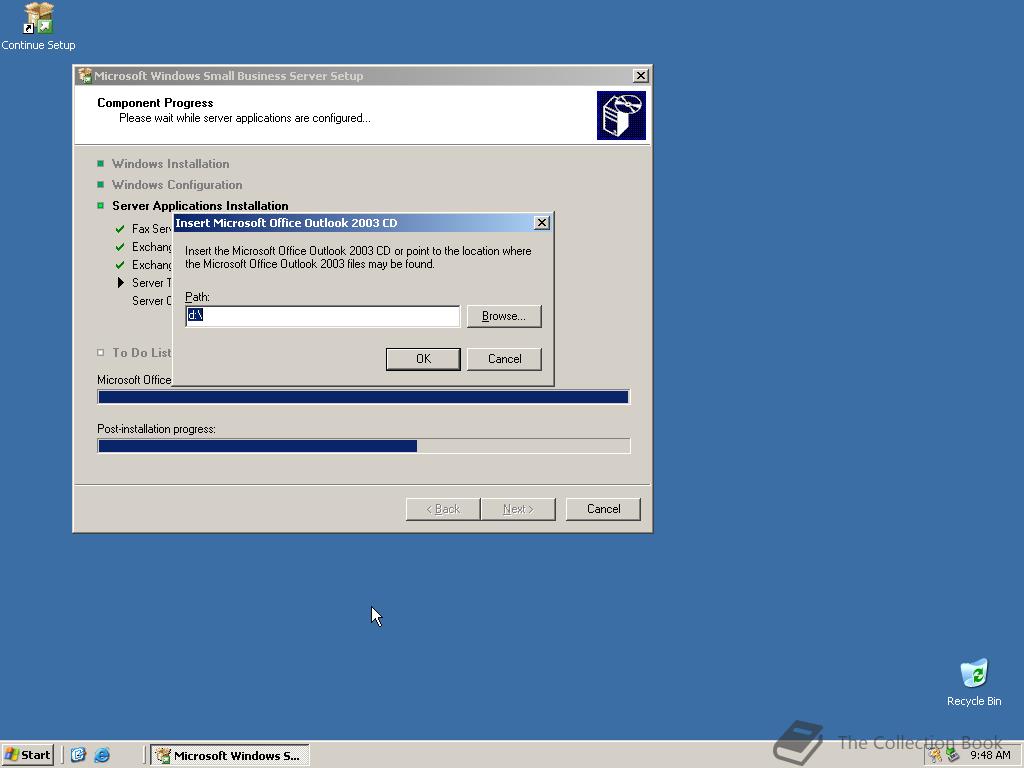Open the Continue Setup desktop shortcut
Viewport: 1024px width, 768px height.
click(38, 26)
